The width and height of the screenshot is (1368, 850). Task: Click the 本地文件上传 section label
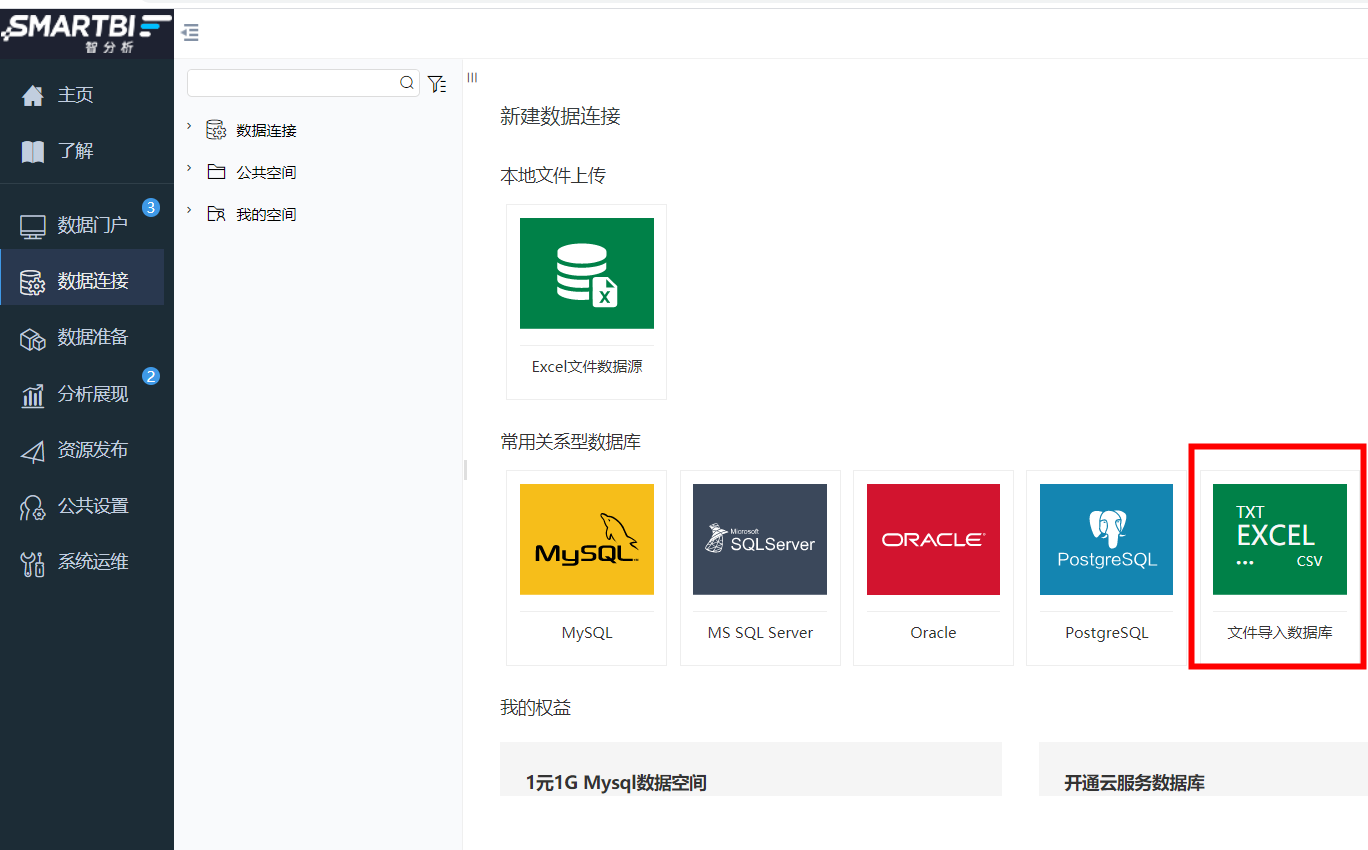point(553,176)
